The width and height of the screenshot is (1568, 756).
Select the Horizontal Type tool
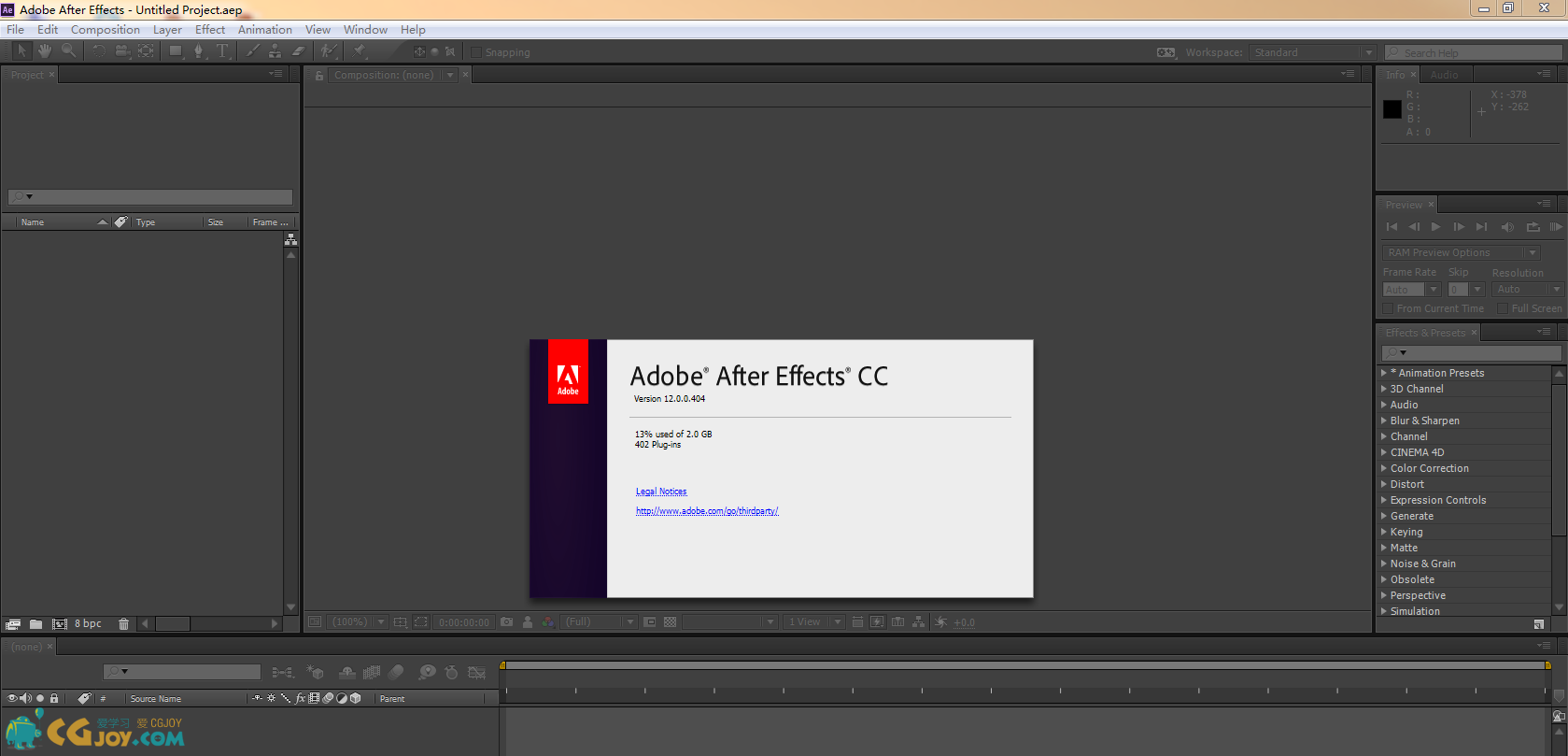(222, 51)
